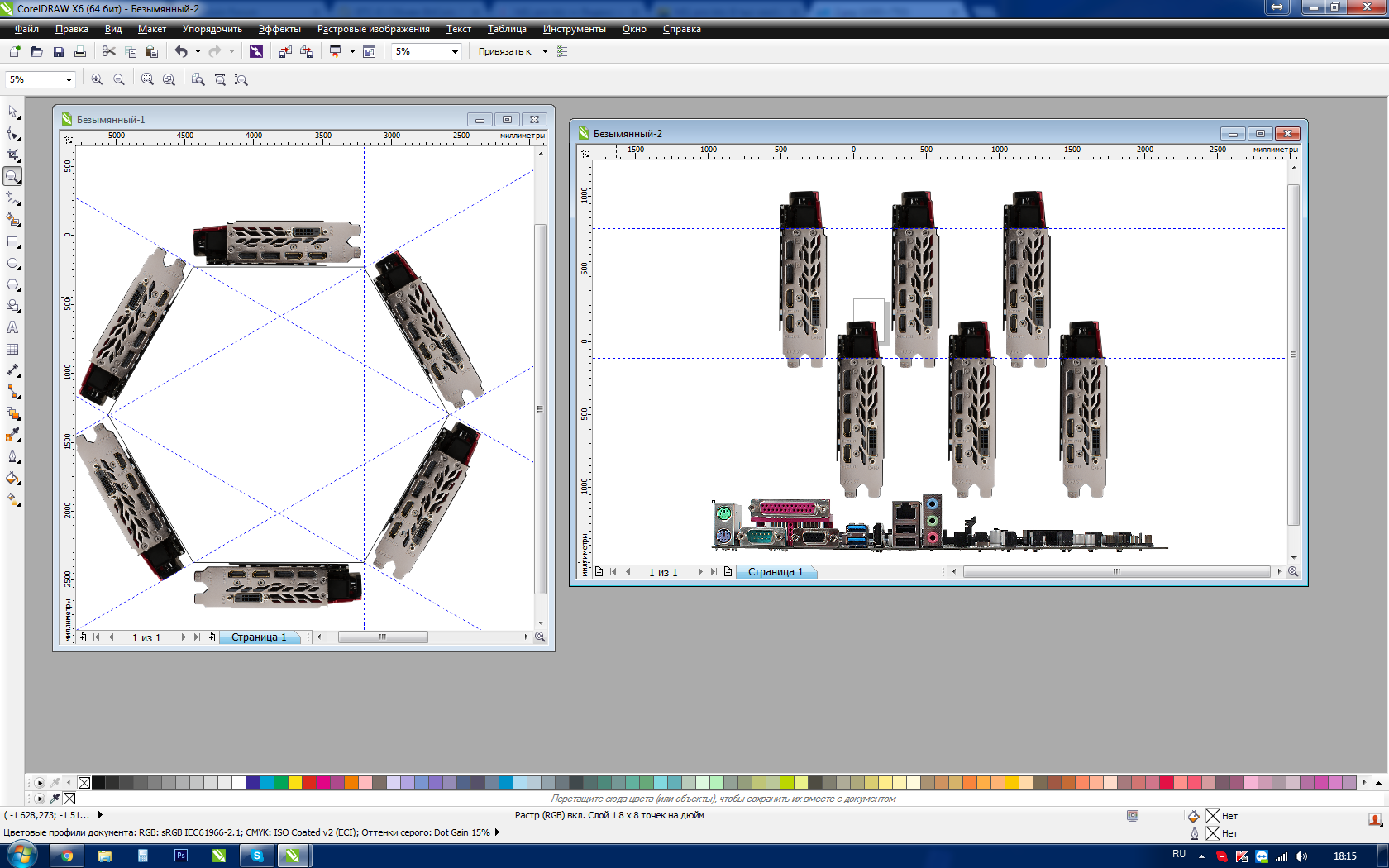Click the black color swatch in palette
The height and width of the screenshot is (868, 1389).
point(98,782)
